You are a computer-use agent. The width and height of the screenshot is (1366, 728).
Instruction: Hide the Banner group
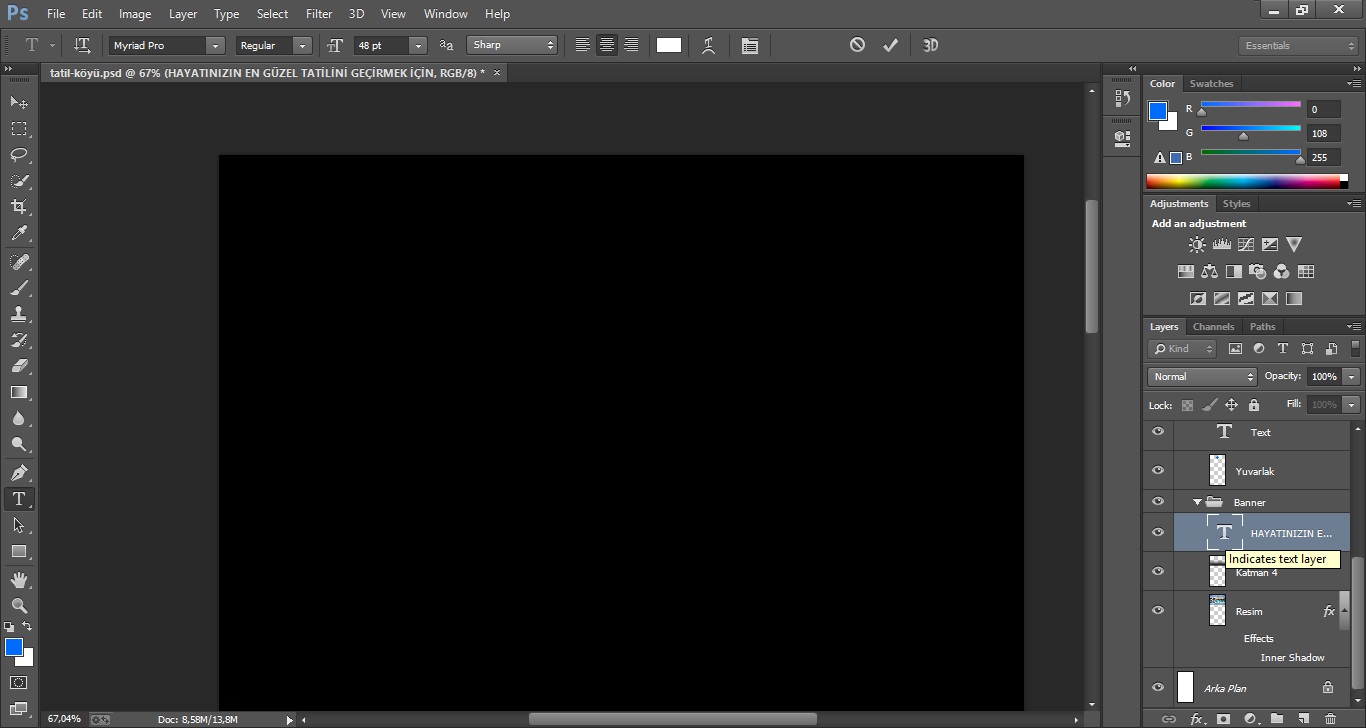pos(1158,501)
